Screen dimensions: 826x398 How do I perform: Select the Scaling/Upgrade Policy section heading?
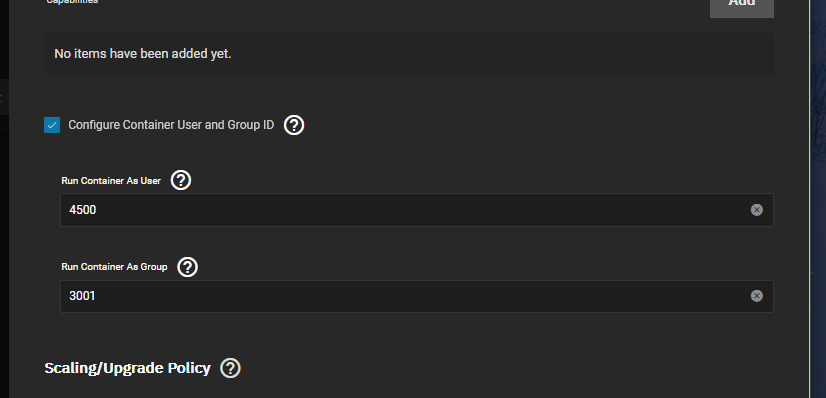point(127,368)
